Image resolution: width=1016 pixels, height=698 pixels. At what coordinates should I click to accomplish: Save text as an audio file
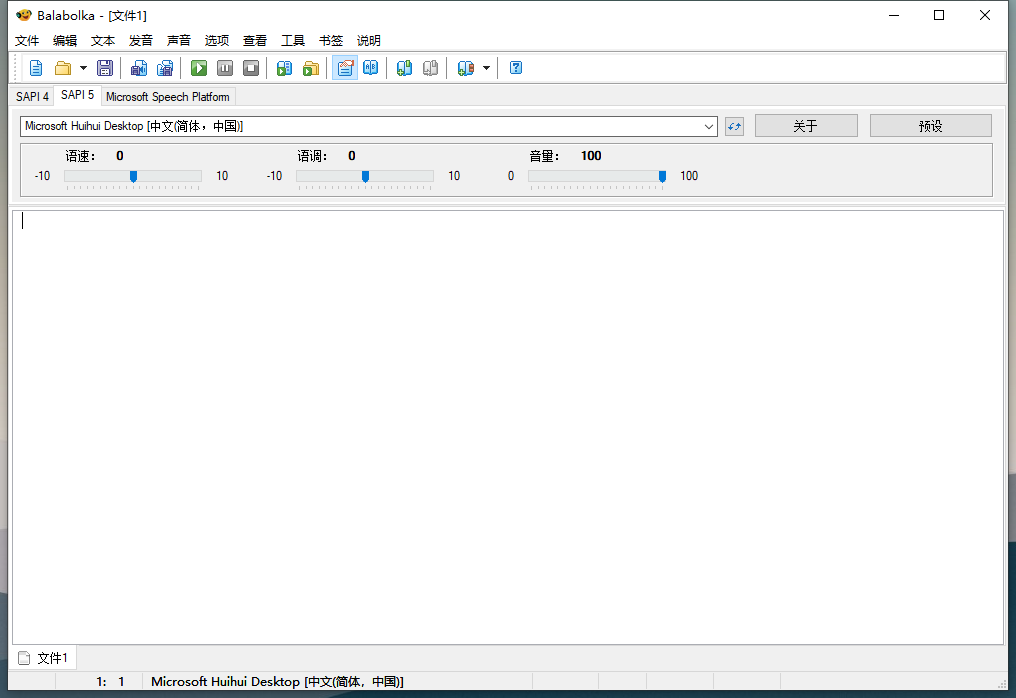point(139,67)
